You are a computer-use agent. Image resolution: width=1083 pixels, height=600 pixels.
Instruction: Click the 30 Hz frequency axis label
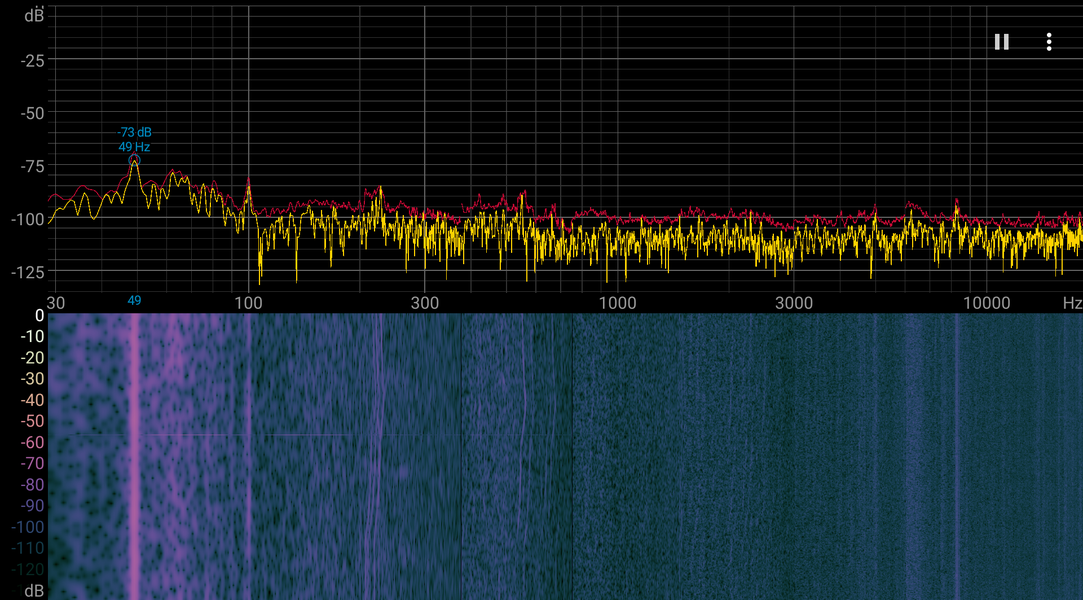[x=56, y=302]
